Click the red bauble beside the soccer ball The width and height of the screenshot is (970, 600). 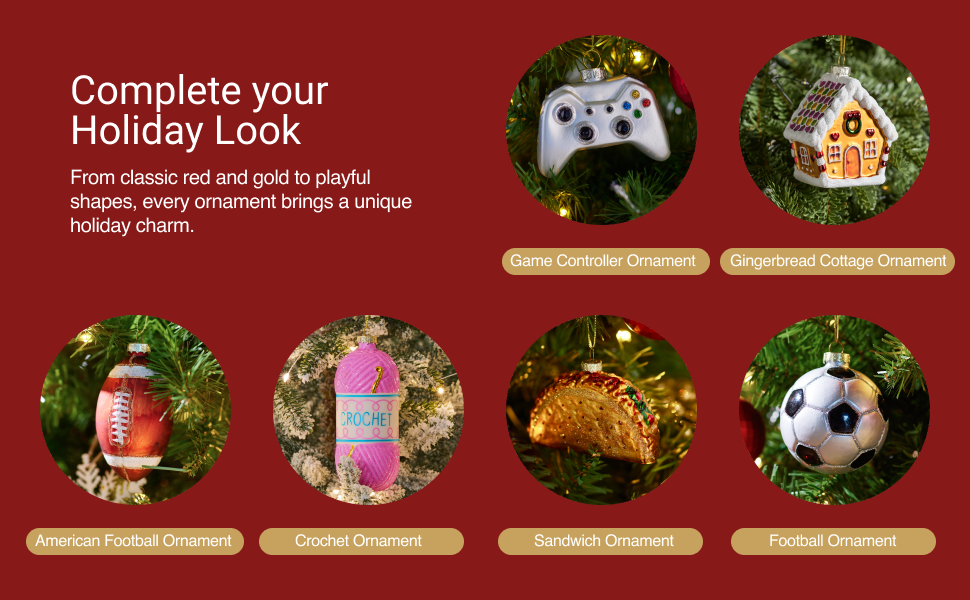coord(751,428)
